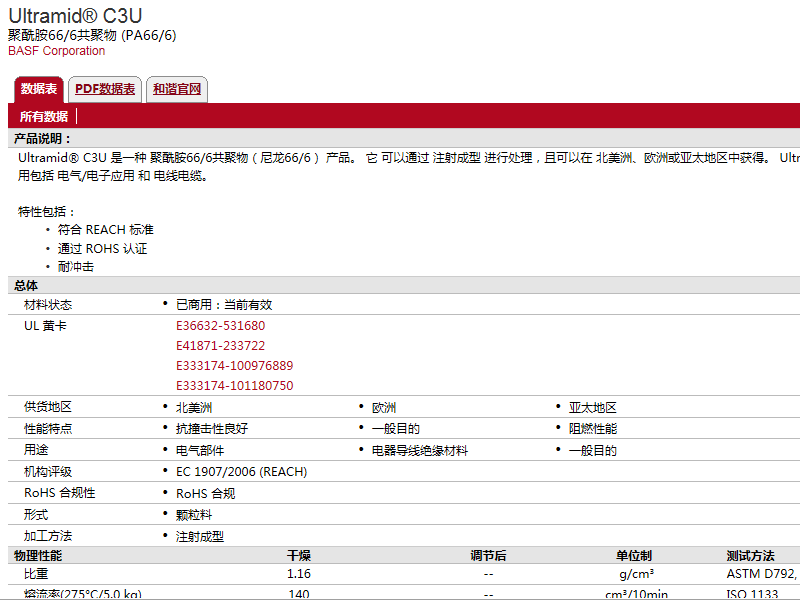Click the 聚酰胺66/6共聚物 (PA66/6) subtitle
800x601 pixels.
click(92, 35)
